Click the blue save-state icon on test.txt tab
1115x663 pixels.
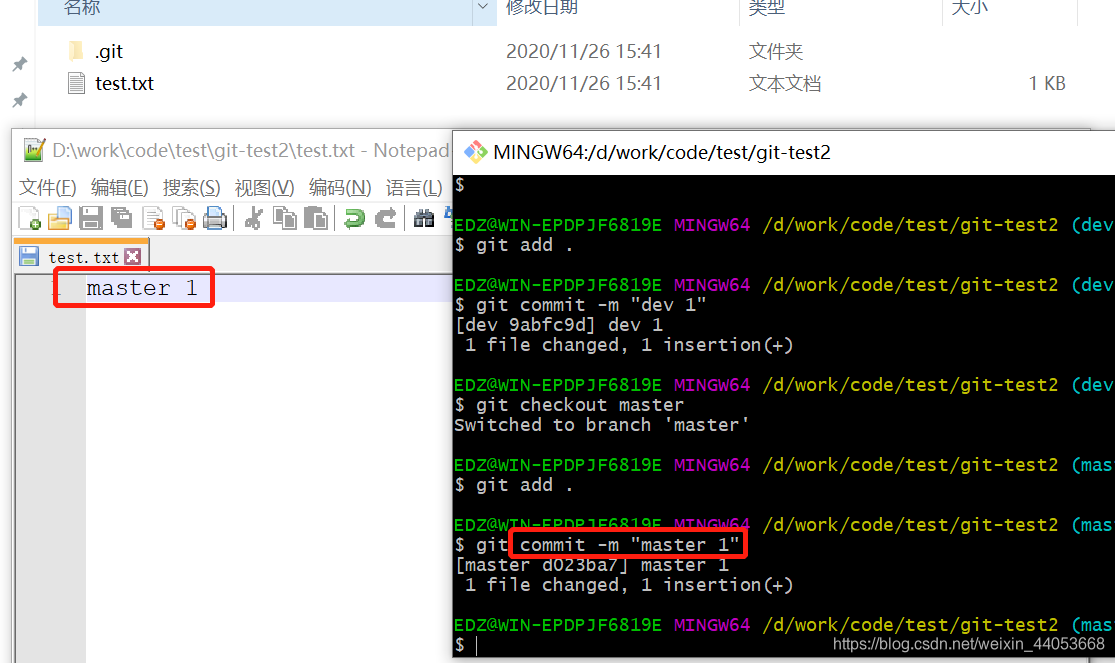tap(29, 257)
